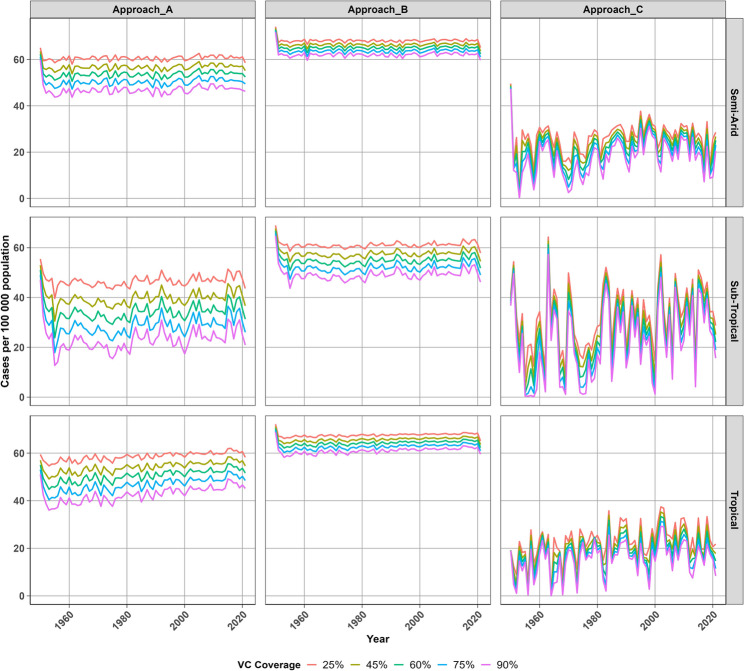Screen dimensions: 744x671
Task: Click the y-axis 60 tick of Semi-Arid row
Action: (19, 60)
